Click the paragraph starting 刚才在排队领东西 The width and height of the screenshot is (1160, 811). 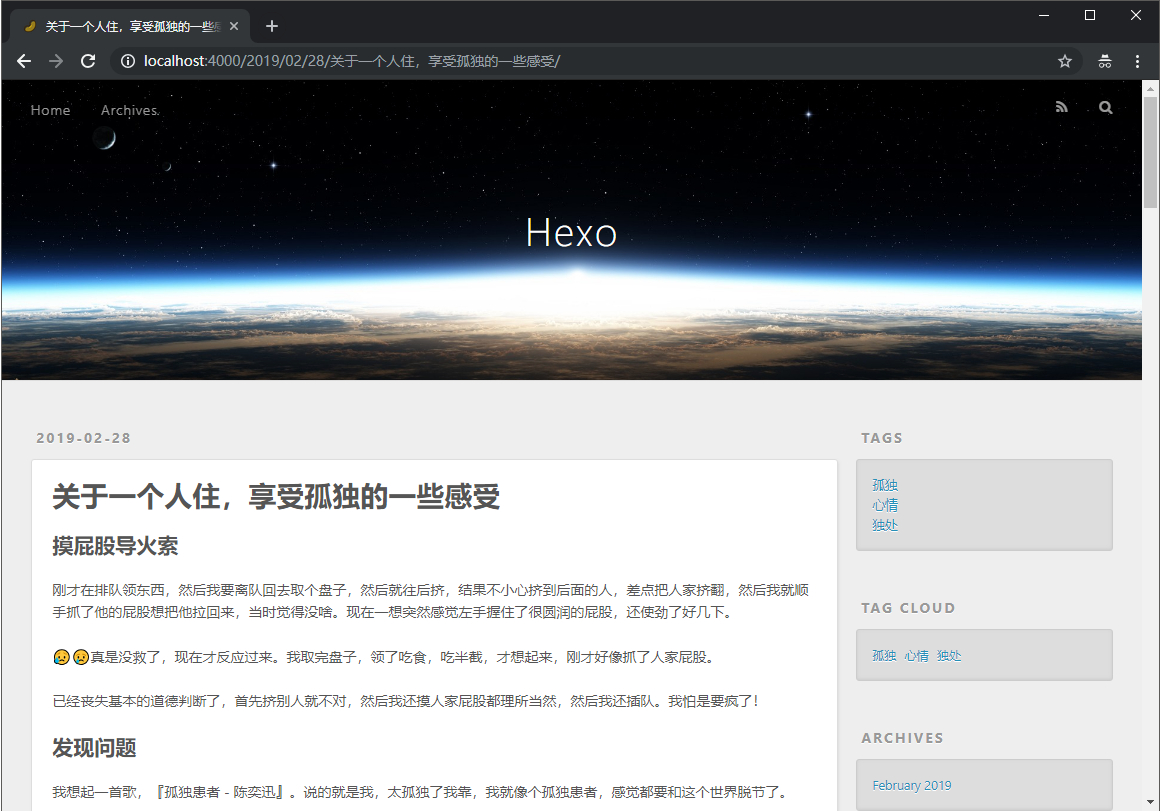point(431,601)
